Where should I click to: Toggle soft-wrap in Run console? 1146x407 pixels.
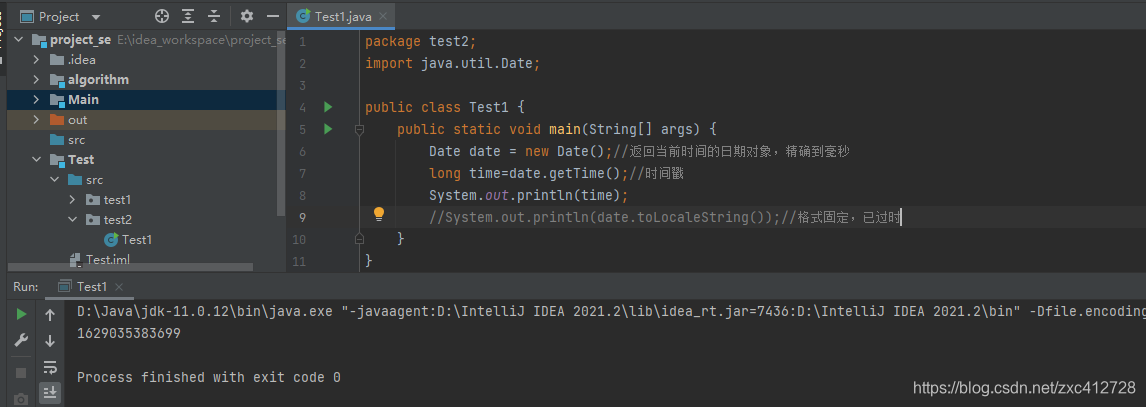[x=50, y=366]
